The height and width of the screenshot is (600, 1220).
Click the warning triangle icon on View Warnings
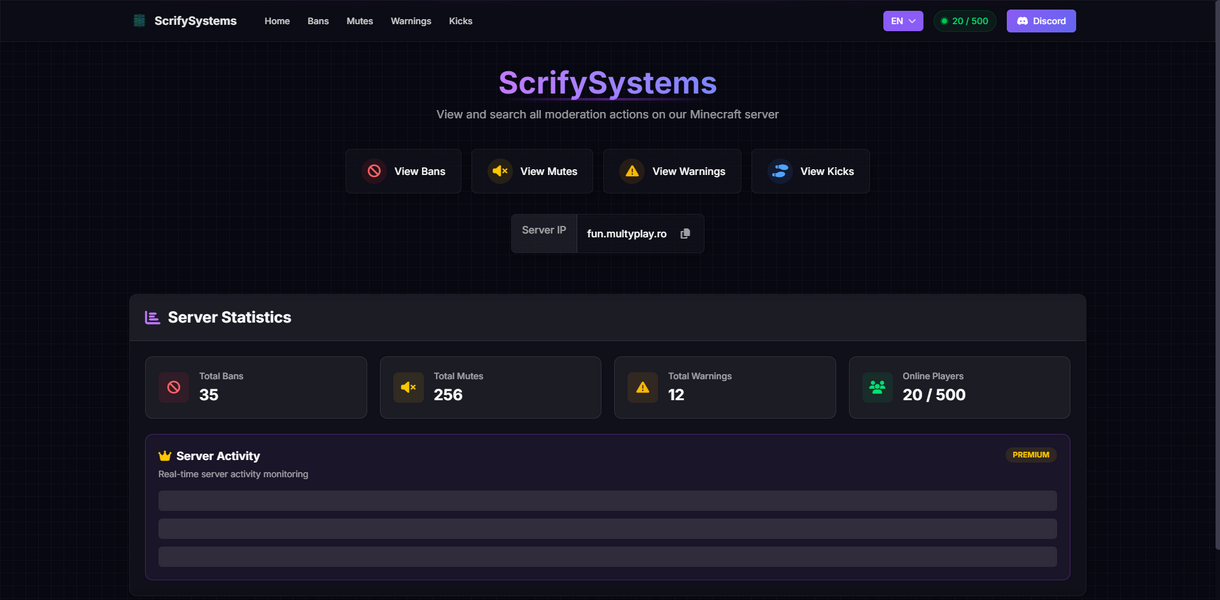tap(632, 171)
